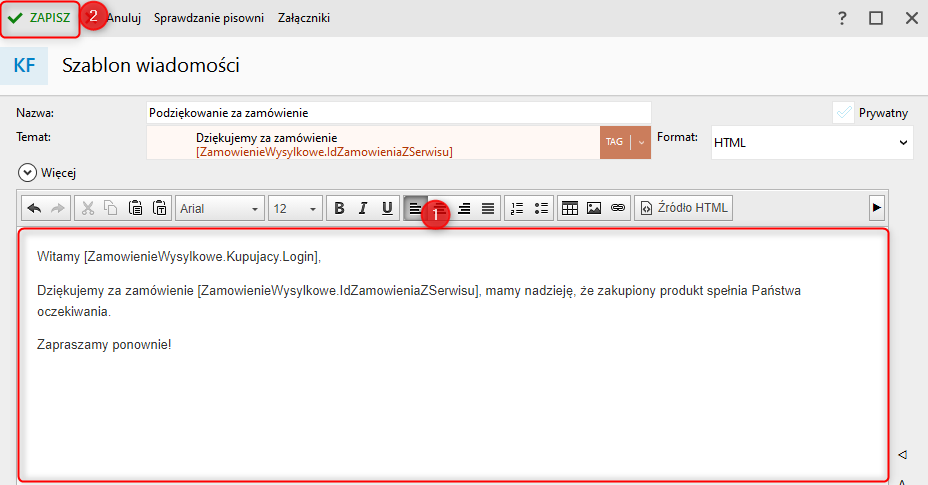Insert an image into the message
Image resolution: width=928 pixels, height=485 pixels.
[594, 208]
